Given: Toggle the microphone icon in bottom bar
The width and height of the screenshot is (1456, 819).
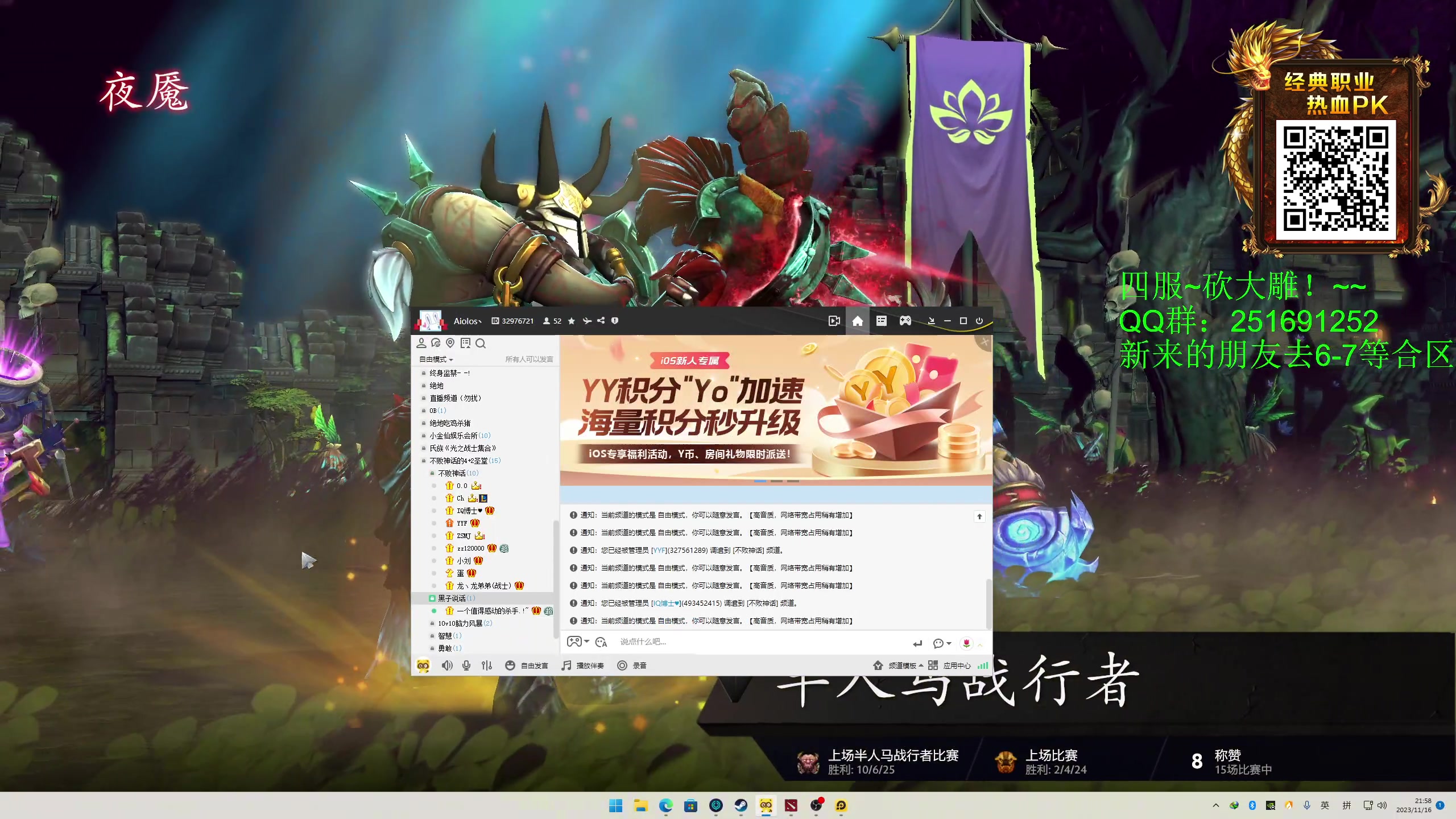Looking at the screenshot, I should [x=466, y=665].
